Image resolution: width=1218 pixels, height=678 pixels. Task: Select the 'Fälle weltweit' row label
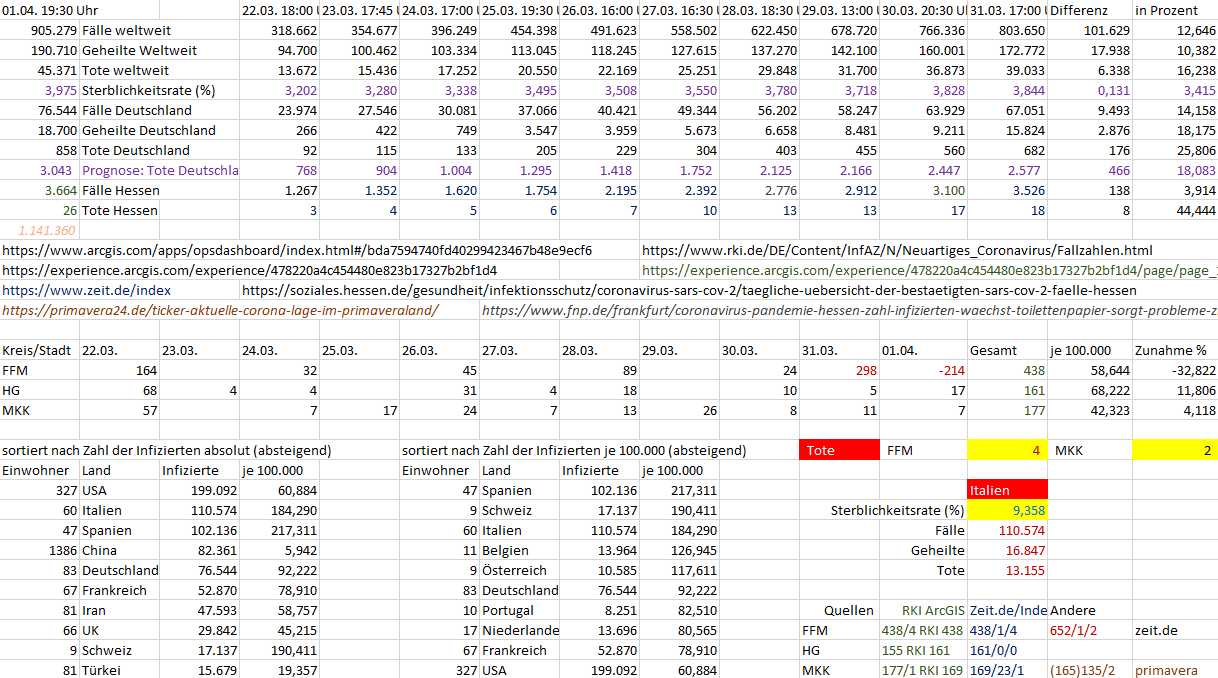(x=127, y=30)
